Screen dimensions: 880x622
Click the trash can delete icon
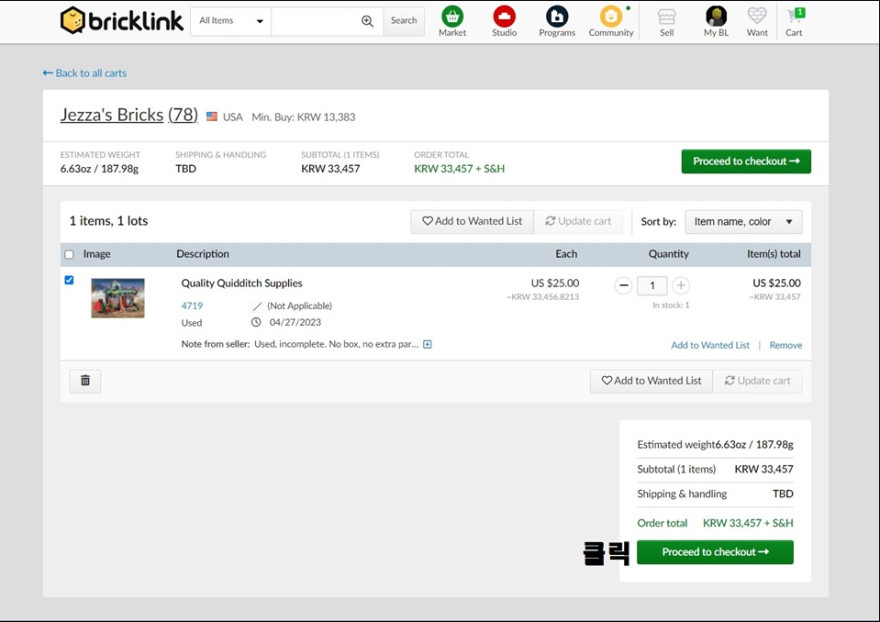[85, 381]
